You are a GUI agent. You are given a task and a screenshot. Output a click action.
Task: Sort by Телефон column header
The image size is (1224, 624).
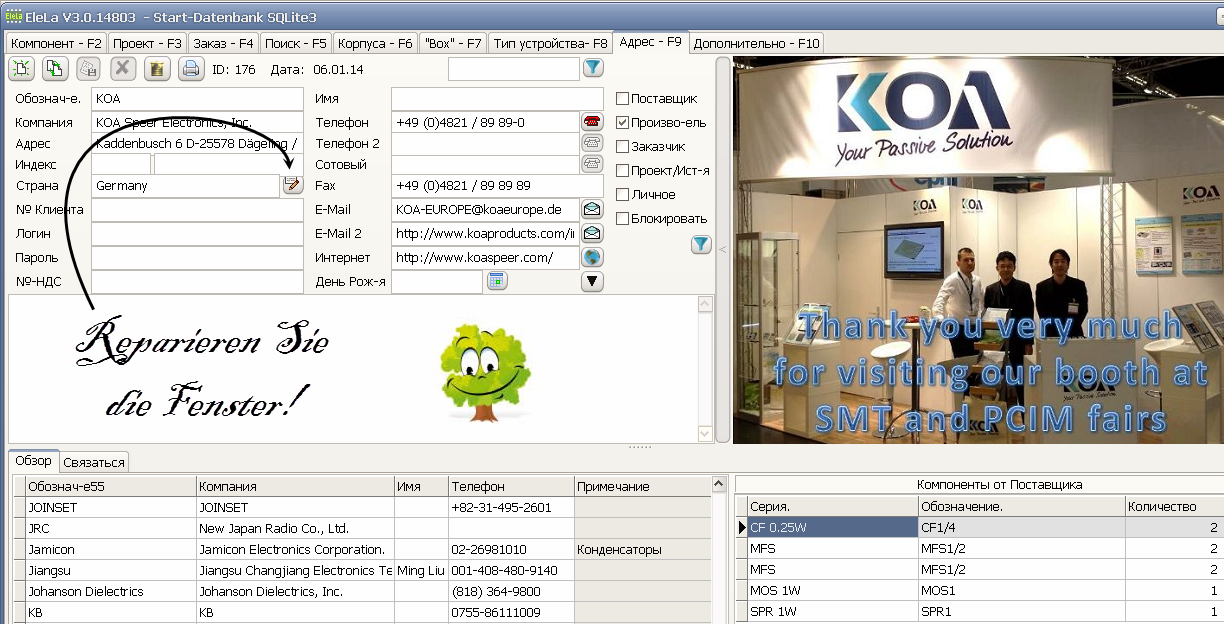(510, 486)
